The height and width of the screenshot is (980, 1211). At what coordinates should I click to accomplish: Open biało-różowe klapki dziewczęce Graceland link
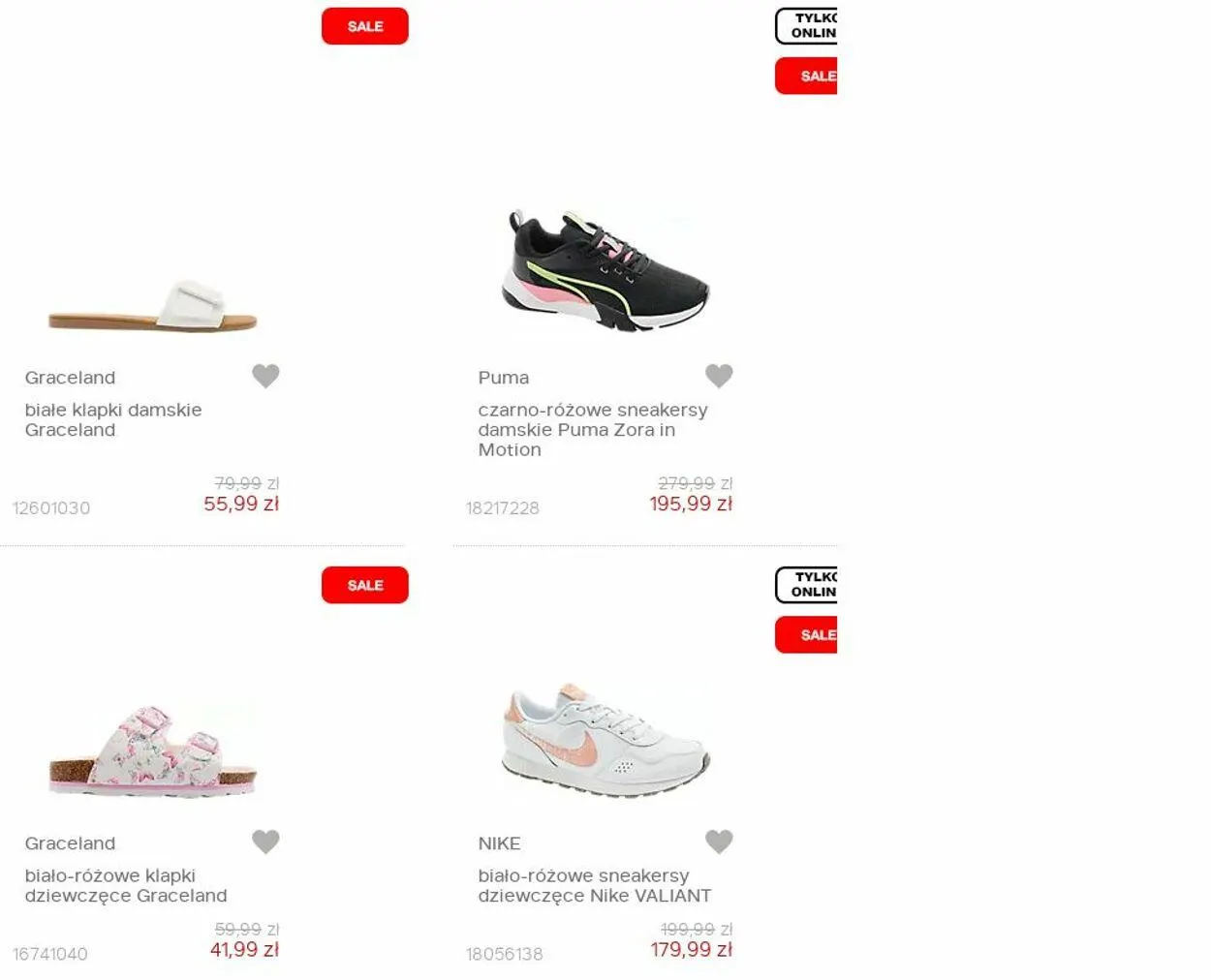tap(126, 885)
